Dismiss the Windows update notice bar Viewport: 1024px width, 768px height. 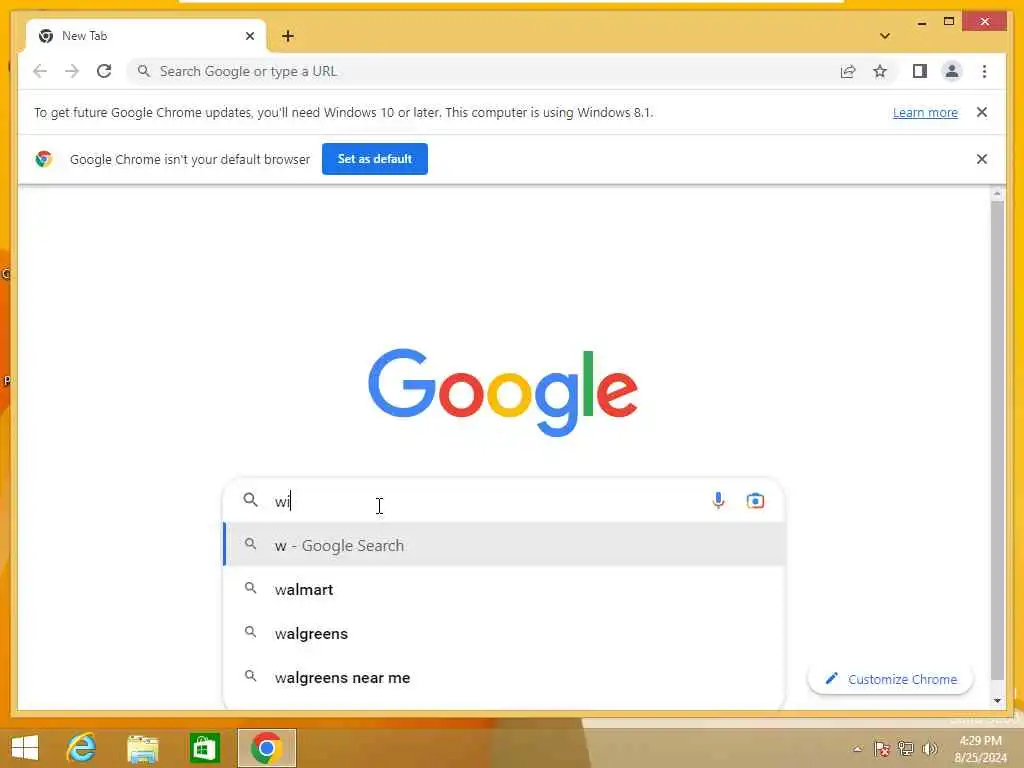pyautogui.click(x=981, y=112)
